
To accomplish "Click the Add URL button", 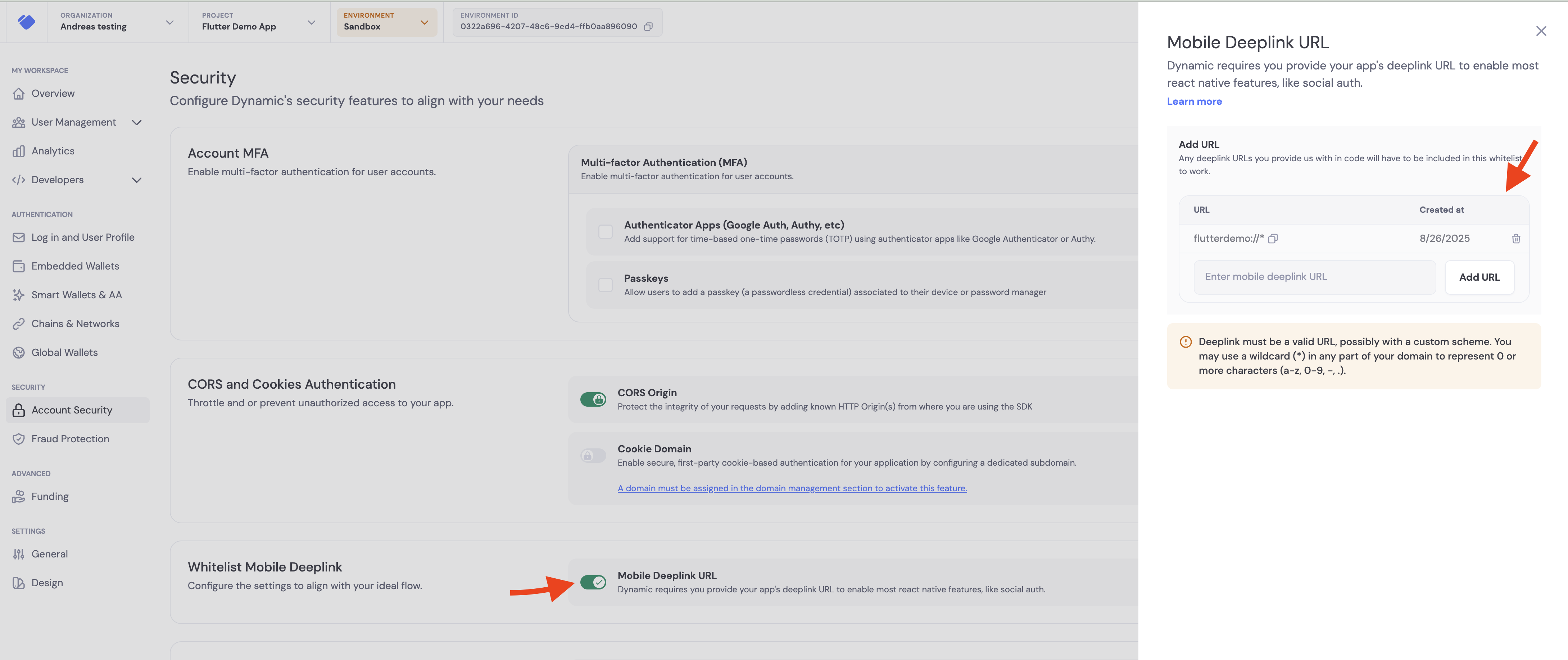I will pos(1479,277).
